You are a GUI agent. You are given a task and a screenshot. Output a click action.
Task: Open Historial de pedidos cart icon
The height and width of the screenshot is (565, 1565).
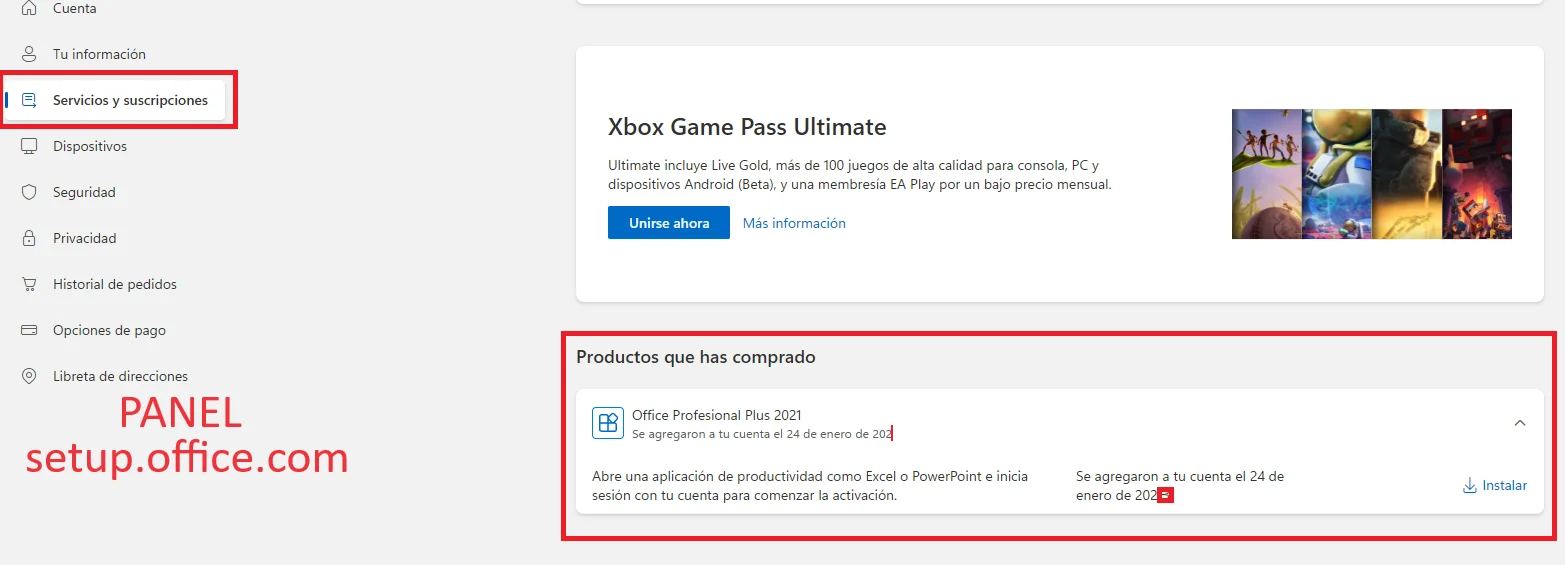coord(30,284)
